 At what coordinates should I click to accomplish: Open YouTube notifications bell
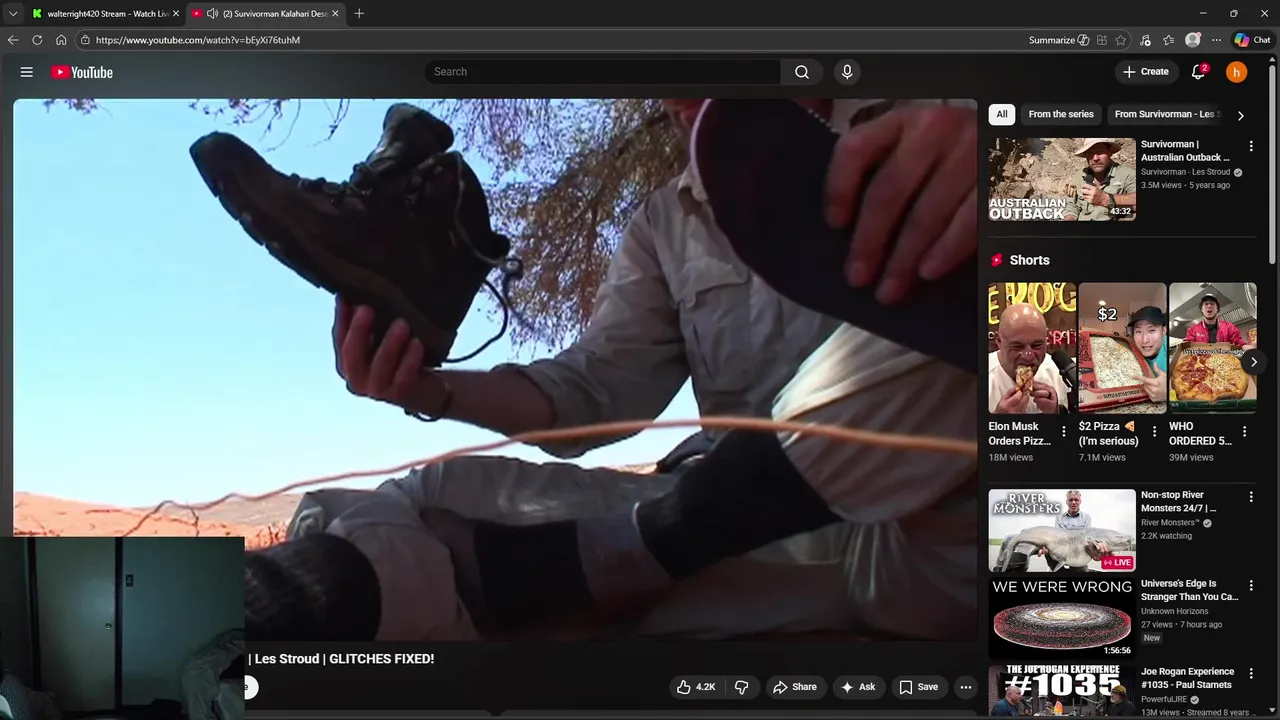[1198, 72]
